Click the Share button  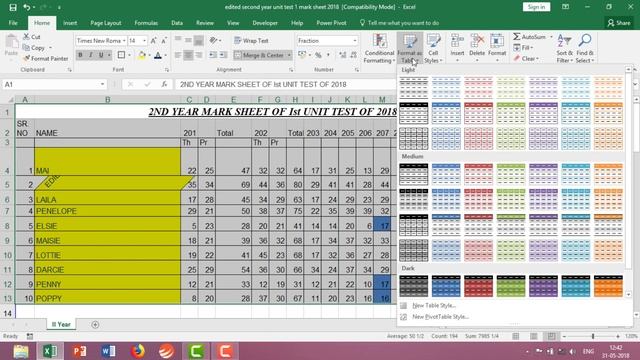619,23
